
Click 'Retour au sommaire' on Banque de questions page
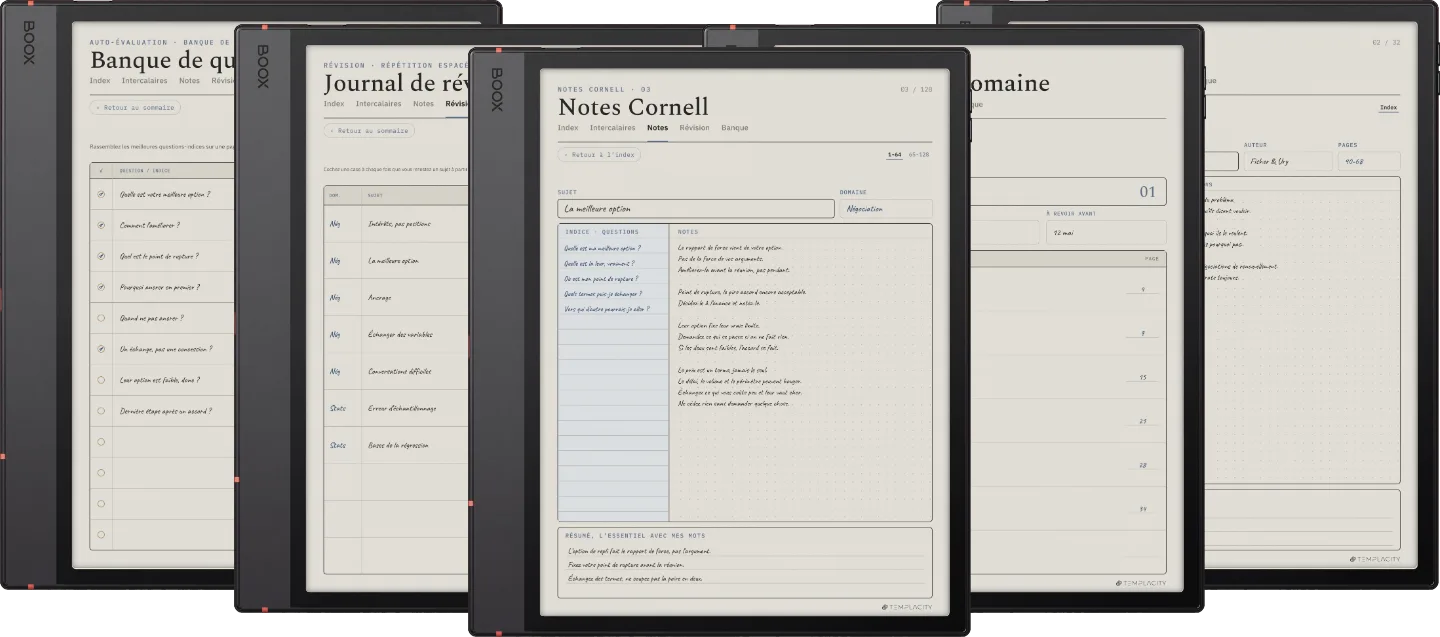point(135,108)
